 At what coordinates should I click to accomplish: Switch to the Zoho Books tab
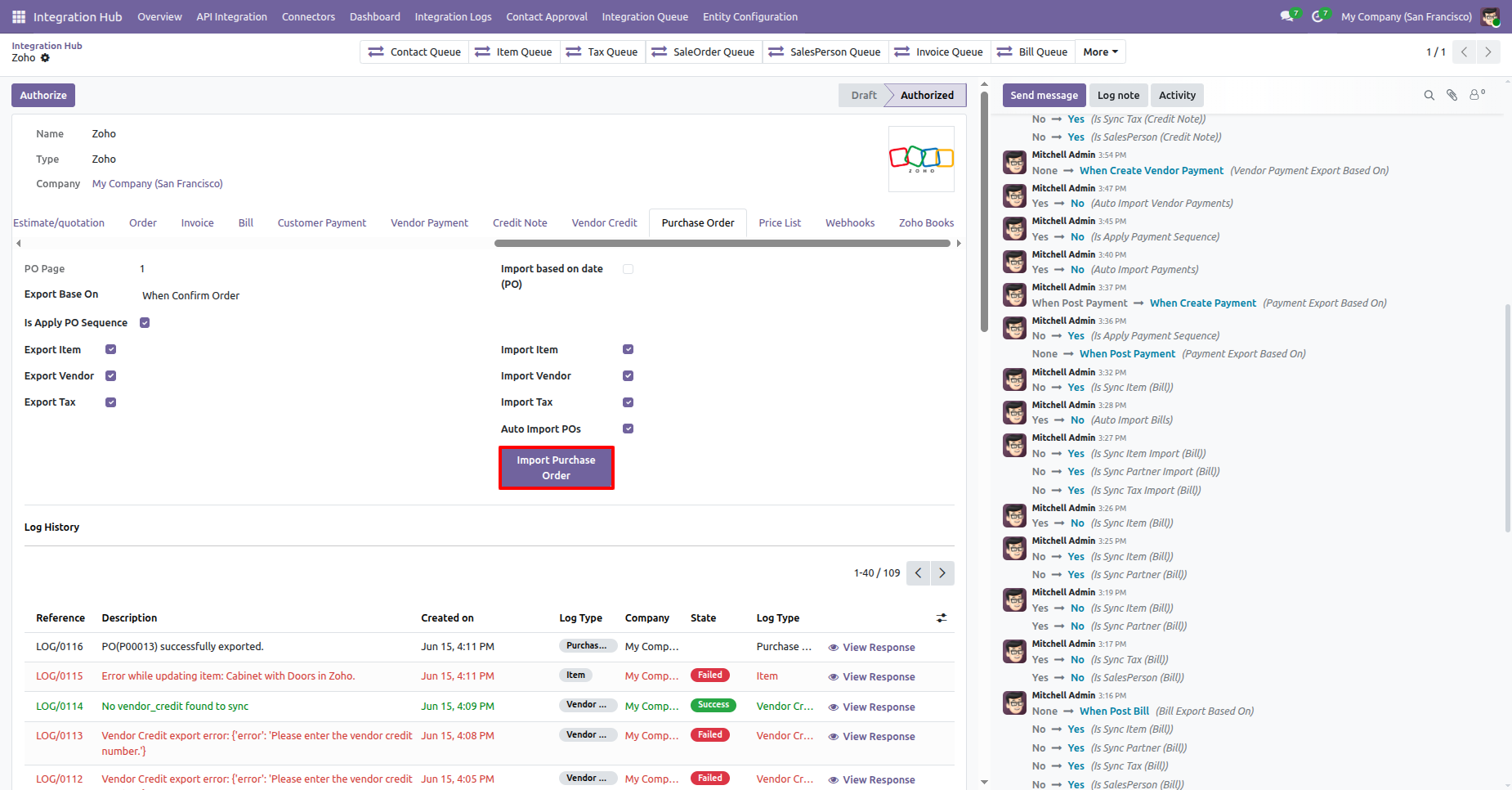[x=926, y=223]
